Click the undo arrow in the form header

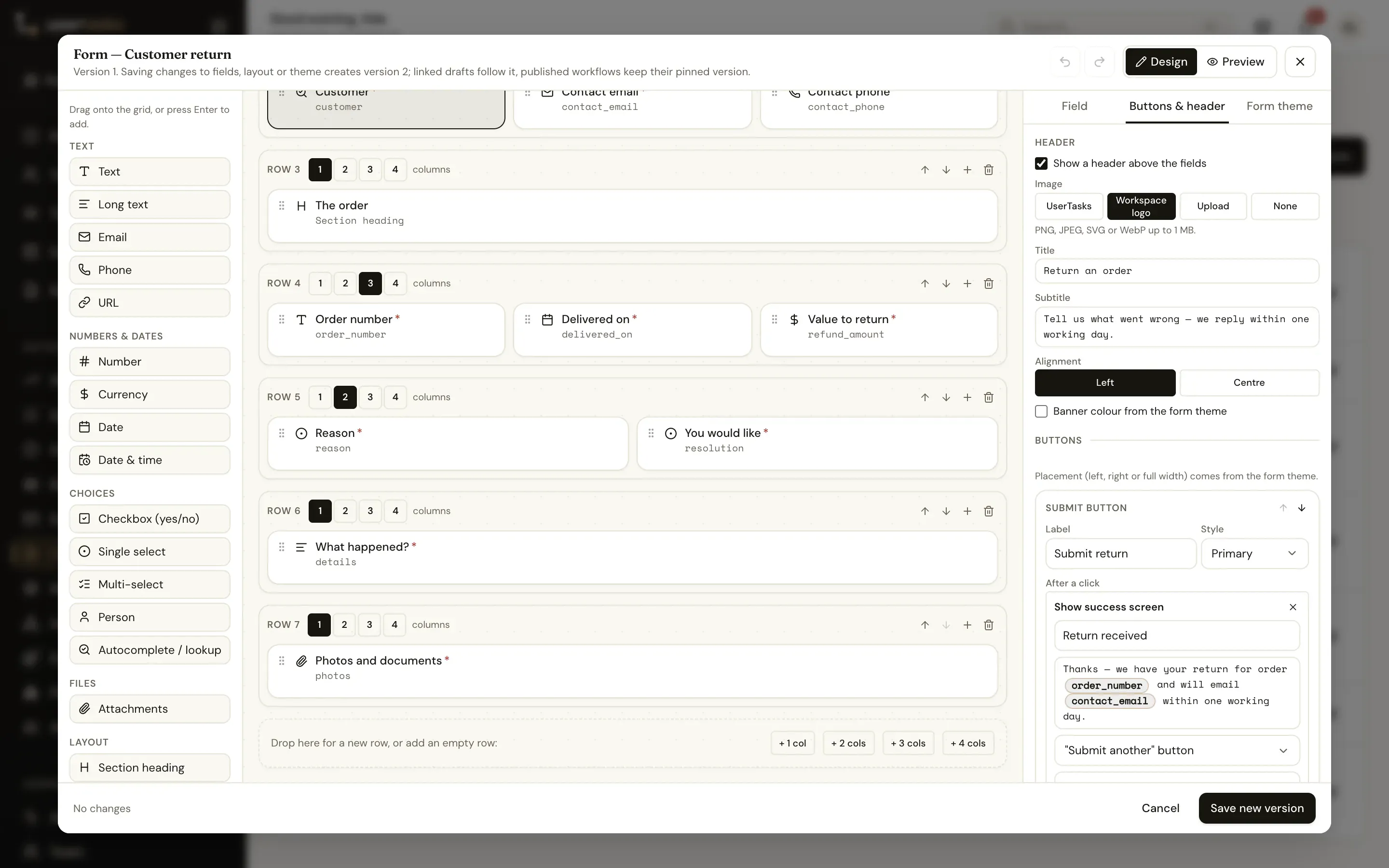coord(1065,61)
